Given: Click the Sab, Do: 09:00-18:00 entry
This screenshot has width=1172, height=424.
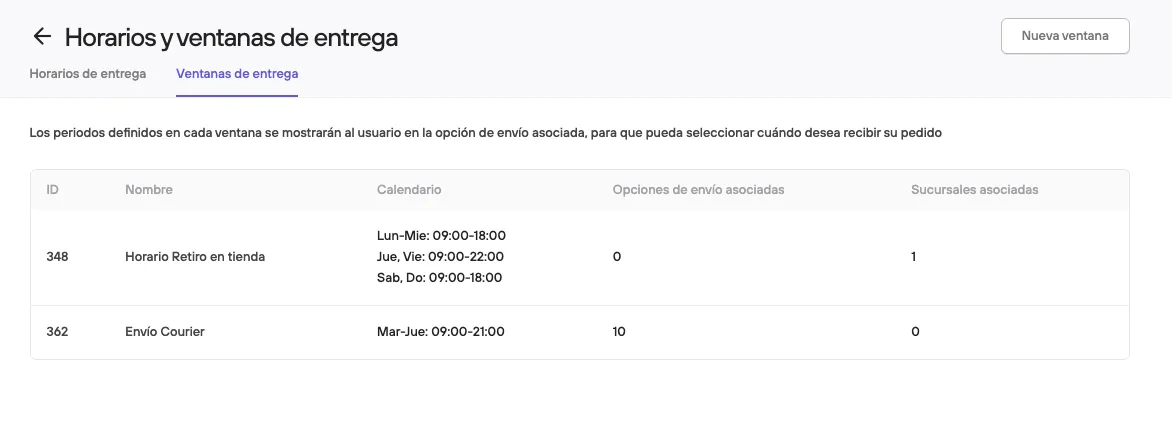Looking at the screenshot, I should [x=440, y=277].
